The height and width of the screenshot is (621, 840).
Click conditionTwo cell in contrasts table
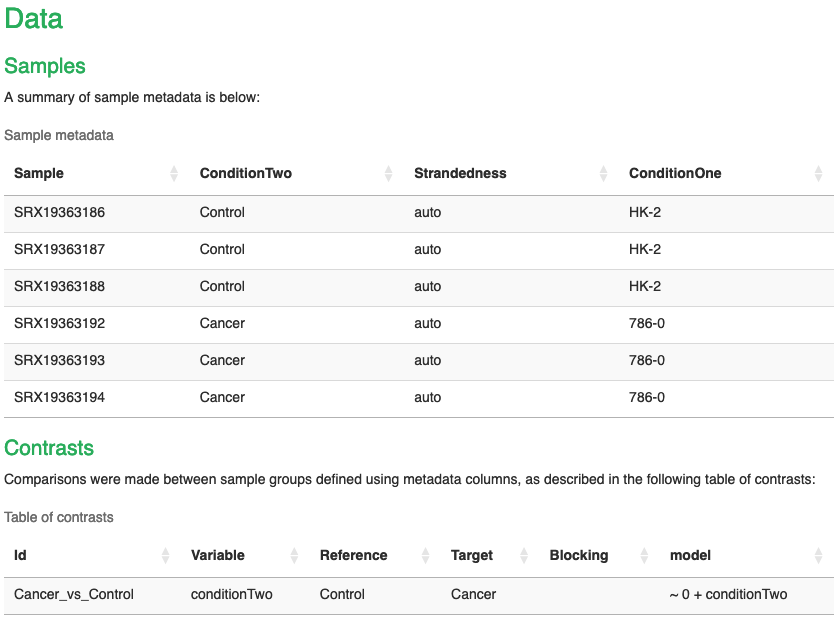[x=232, y=595]
